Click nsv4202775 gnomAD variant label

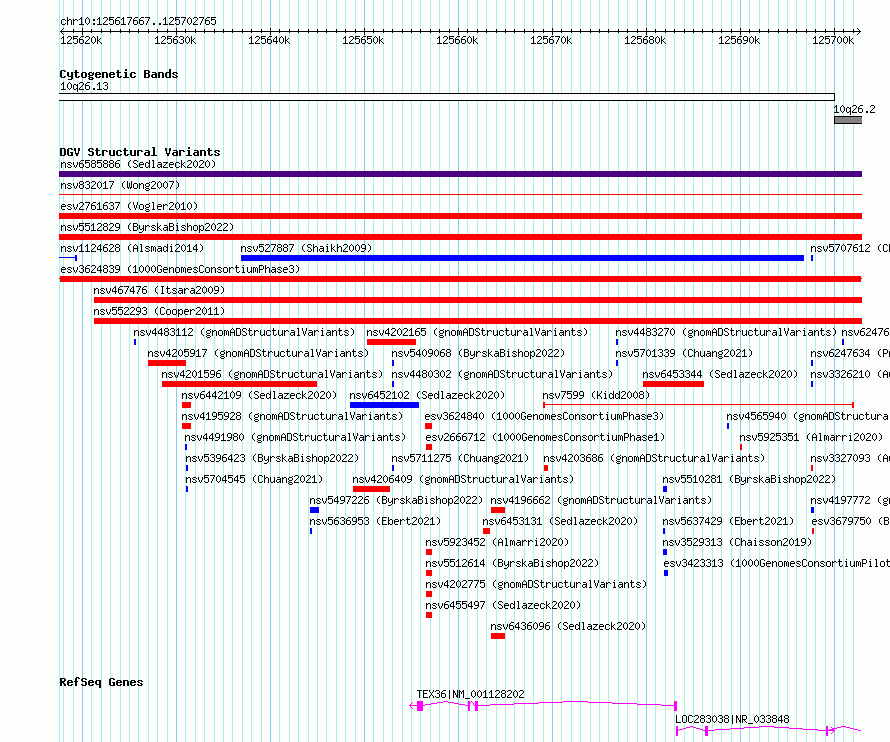coord(536,584)
